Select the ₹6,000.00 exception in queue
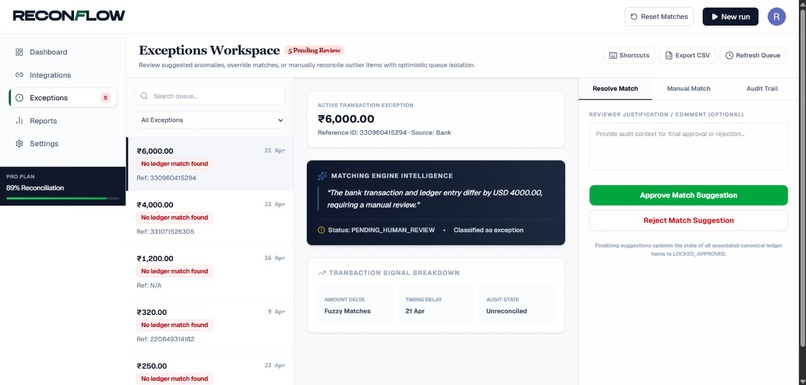Image resolution: width=806 pixels, height=385 pixels. point(210,164)
